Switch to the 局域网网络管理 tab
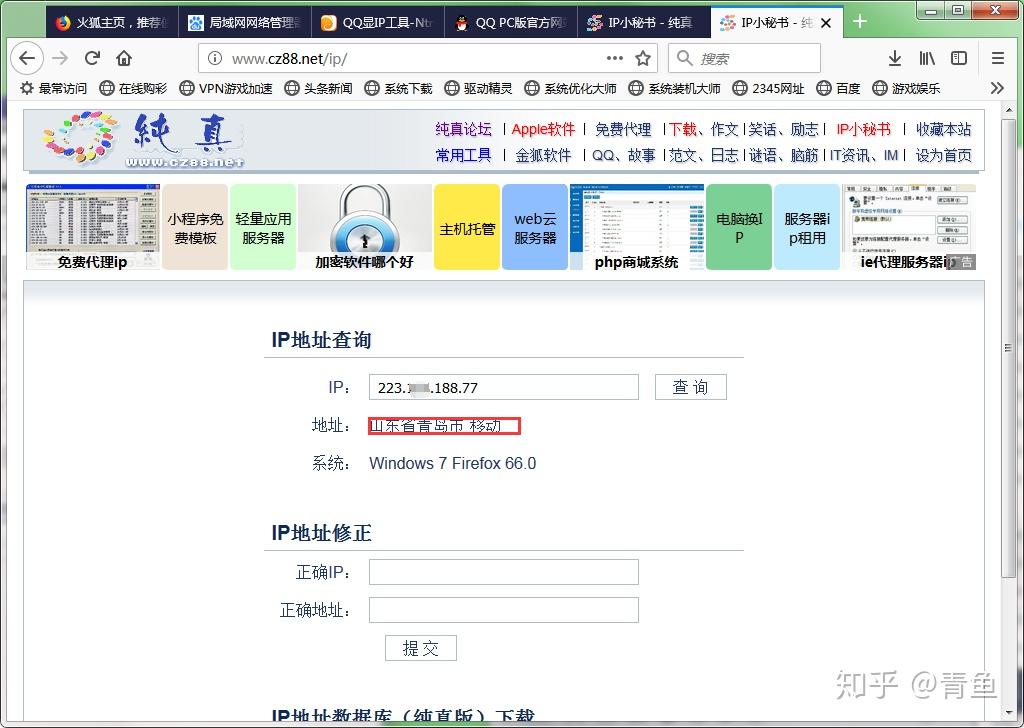Image resolution: width=1024 pixels, height=728 pixels. pos(245,23)
